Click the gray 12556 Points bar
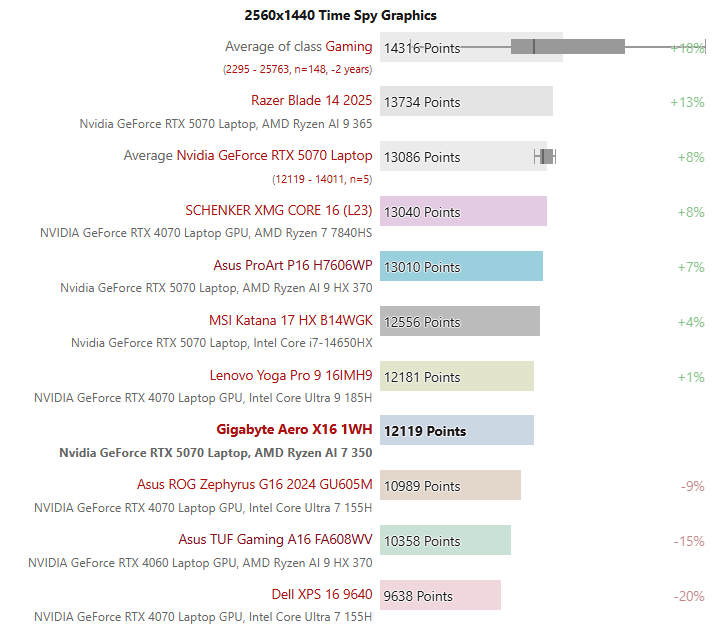The height and width of the screenshot is (624, 715). click(x=460, y=321)
